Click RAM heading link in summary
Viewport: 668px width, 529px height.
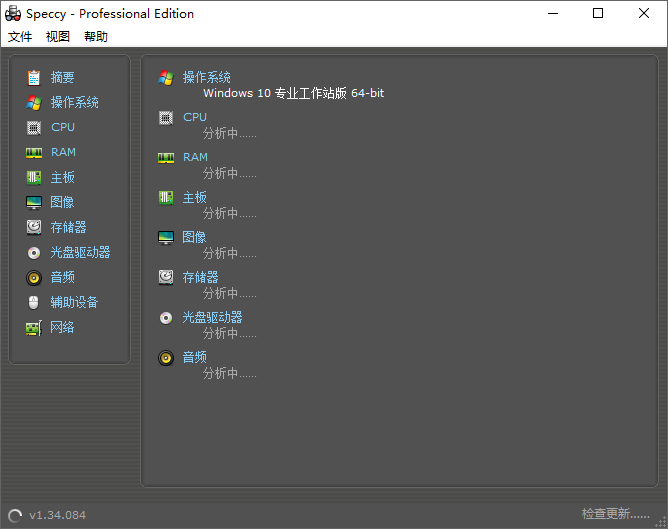(196, 157)
